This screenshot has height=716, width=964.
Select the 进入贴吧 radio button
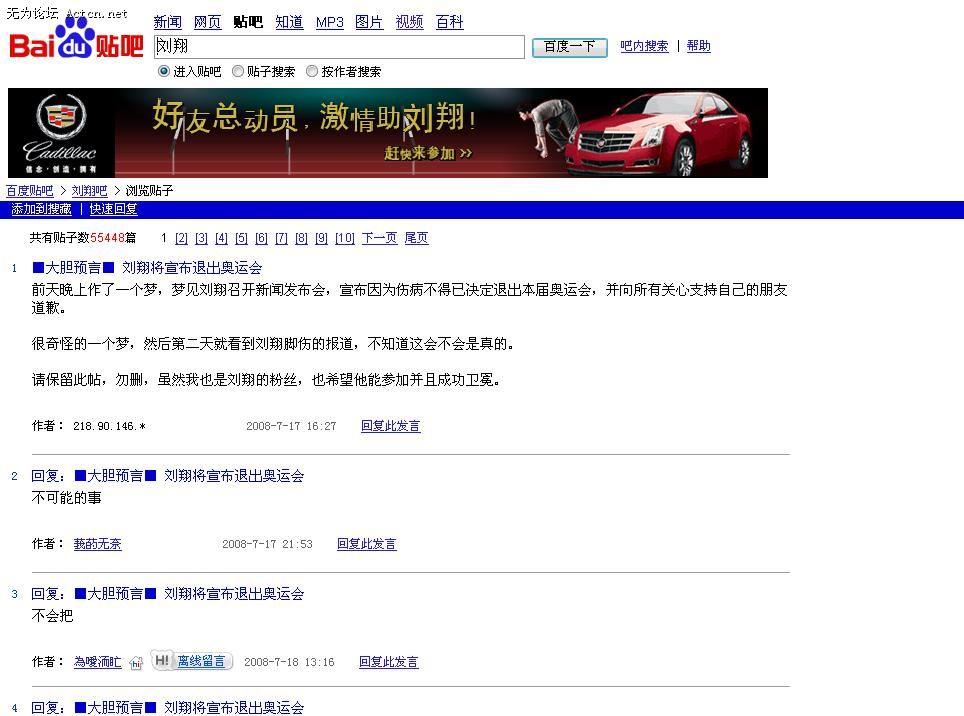pos(164,71)
